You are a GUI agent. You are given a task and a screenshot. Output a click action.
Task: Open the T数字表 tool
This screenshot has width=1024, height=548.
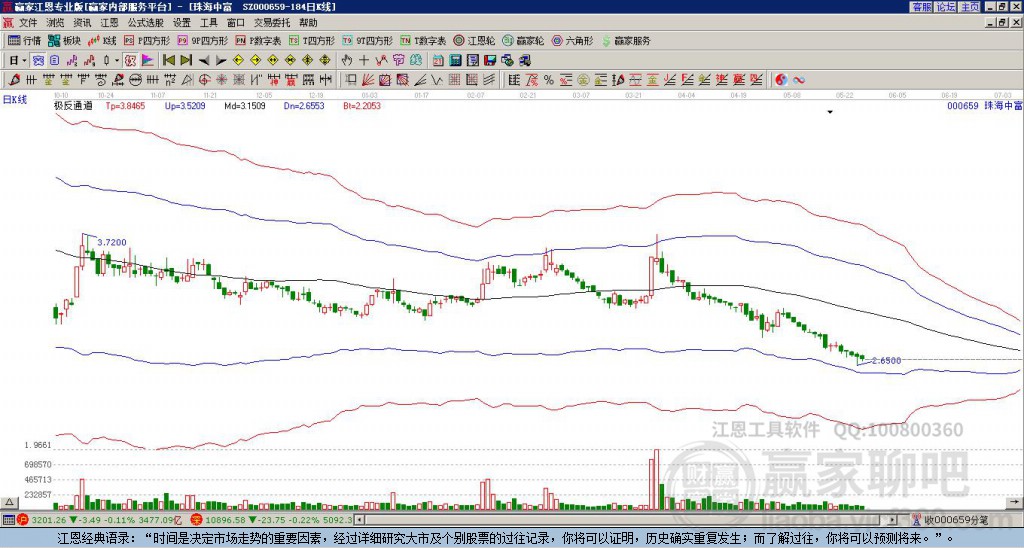[423, 40]
